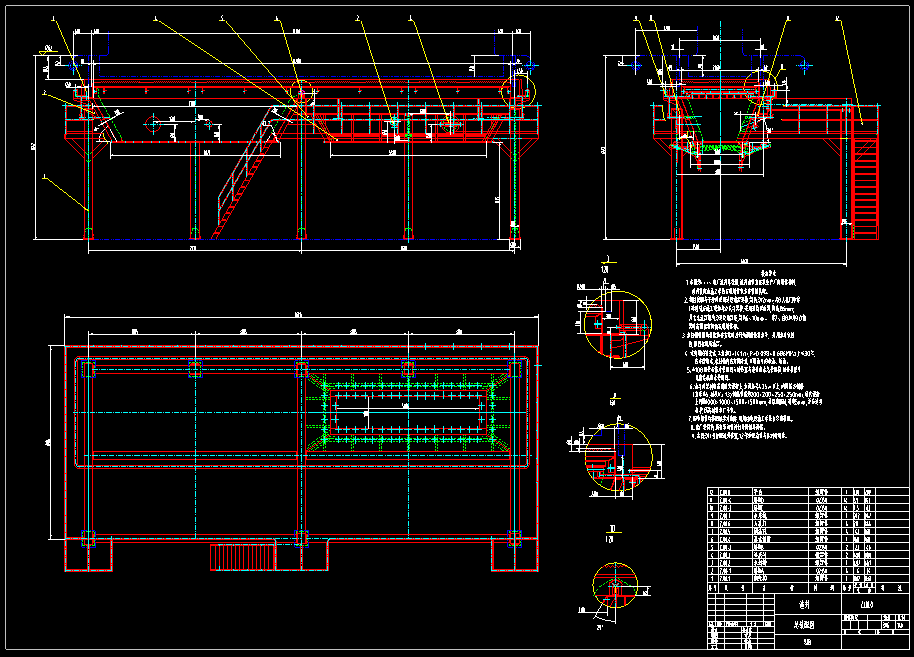The width and height of the screenshot is (914, 657).
Task: Click the top-left column base in plan view
Action: (87, 370)
